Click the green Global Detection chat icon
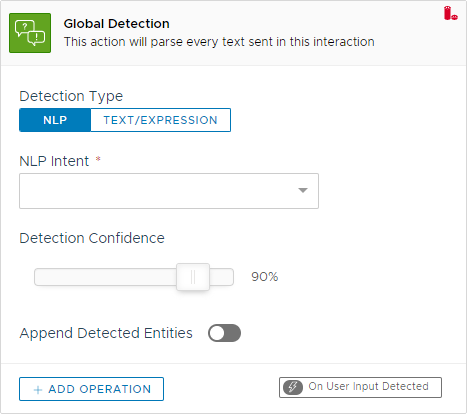The image size is (467, 414). coord(30,33)
